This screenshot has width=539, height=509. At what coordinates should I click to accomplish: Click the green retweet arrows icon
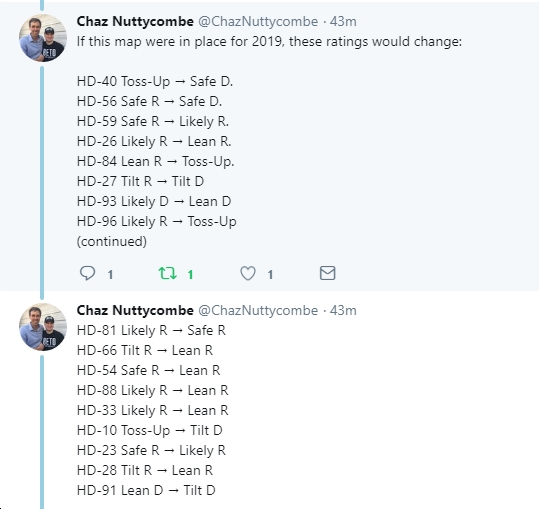[x=167, y=274]
